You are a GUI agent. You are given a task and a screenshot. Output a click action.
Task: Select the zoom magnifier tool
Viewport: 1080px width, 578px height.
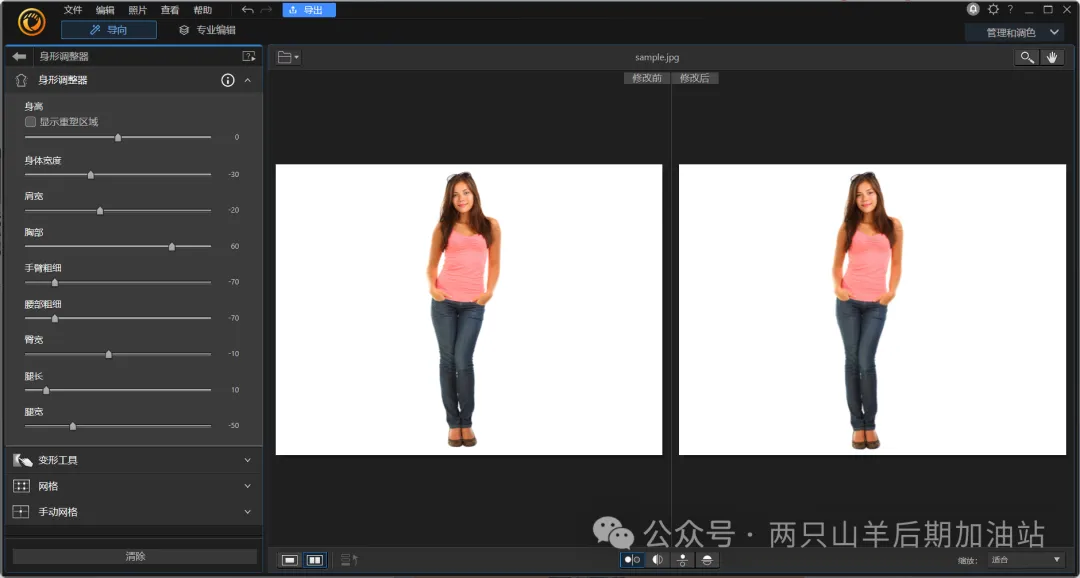(x=1026, y=58)
